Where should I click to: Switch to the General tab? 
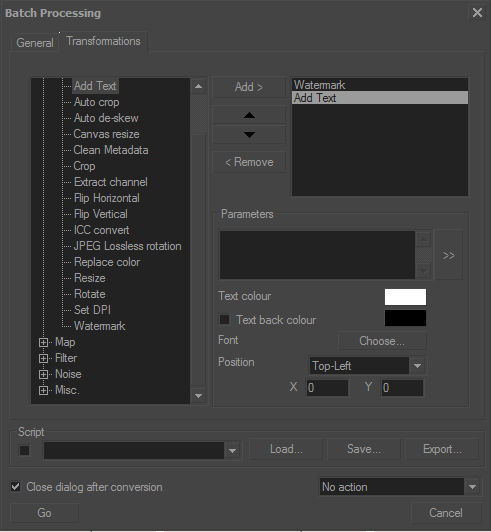point(35,43)
